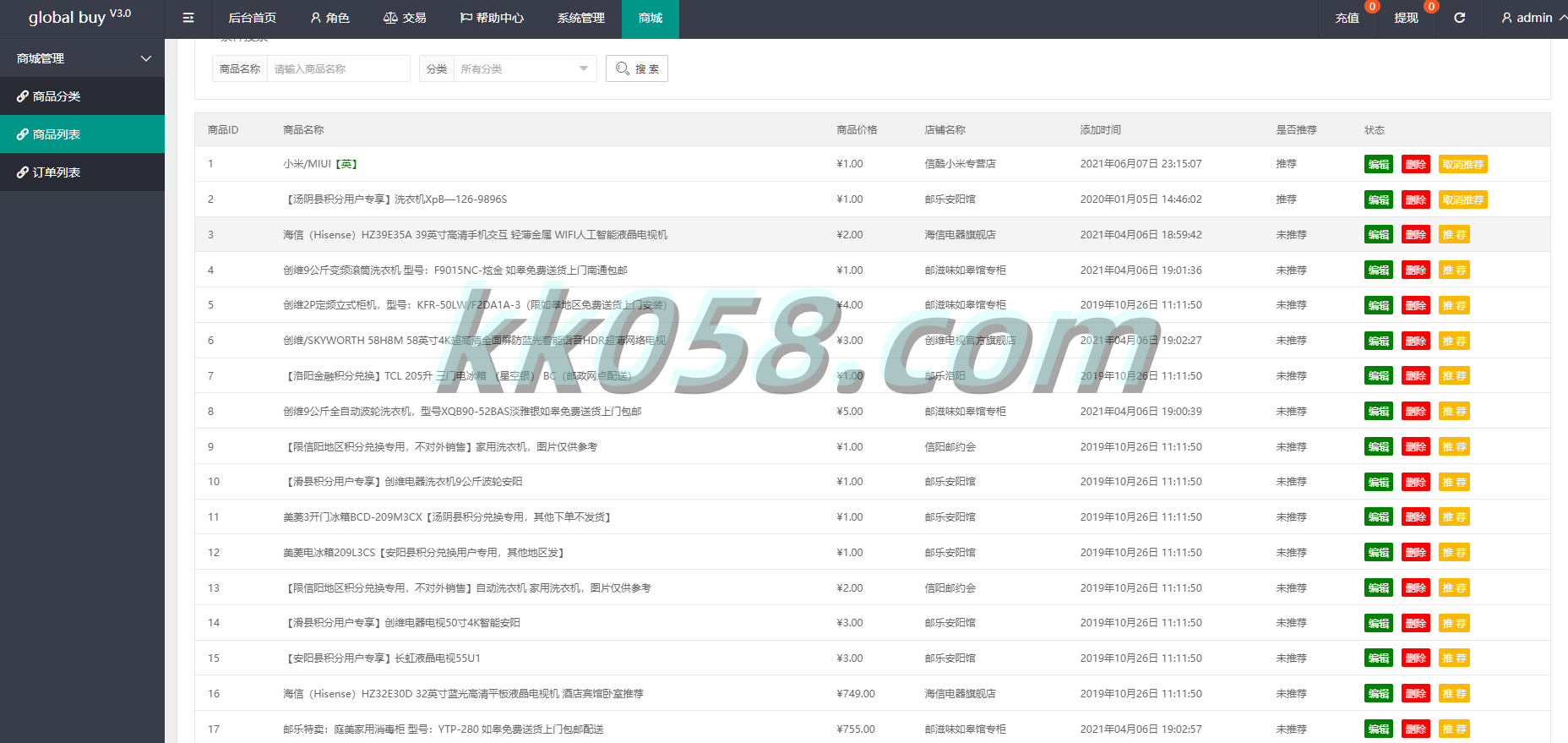Click the 倍酷小米专营店 store name
This screenshot has width=1568, height=743.
pos(960,164)
